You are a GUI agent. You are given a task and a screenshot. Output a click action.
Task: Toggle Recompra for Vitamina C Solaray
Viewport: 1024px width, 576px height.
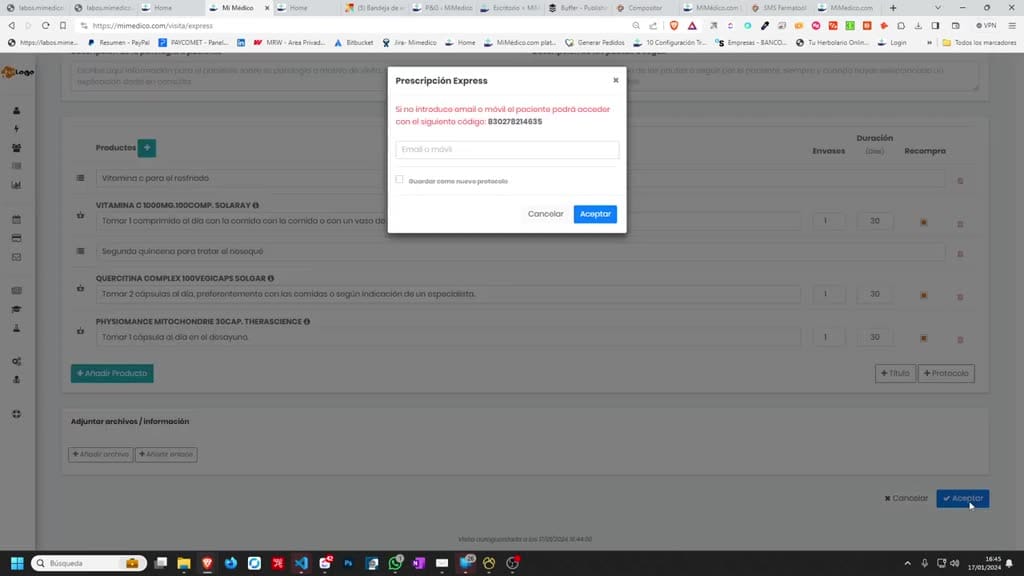click(923, 222)
